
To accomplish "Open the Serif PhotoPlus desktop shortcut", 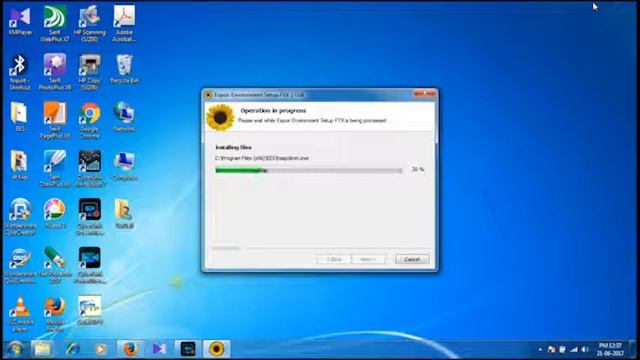I will pos(55,72).
